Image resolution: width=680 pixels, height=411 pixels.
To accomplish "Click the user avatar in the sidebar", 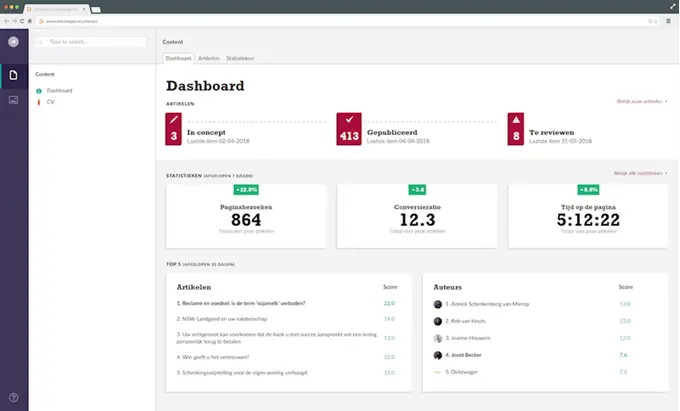I will click(x=13, y=42).
